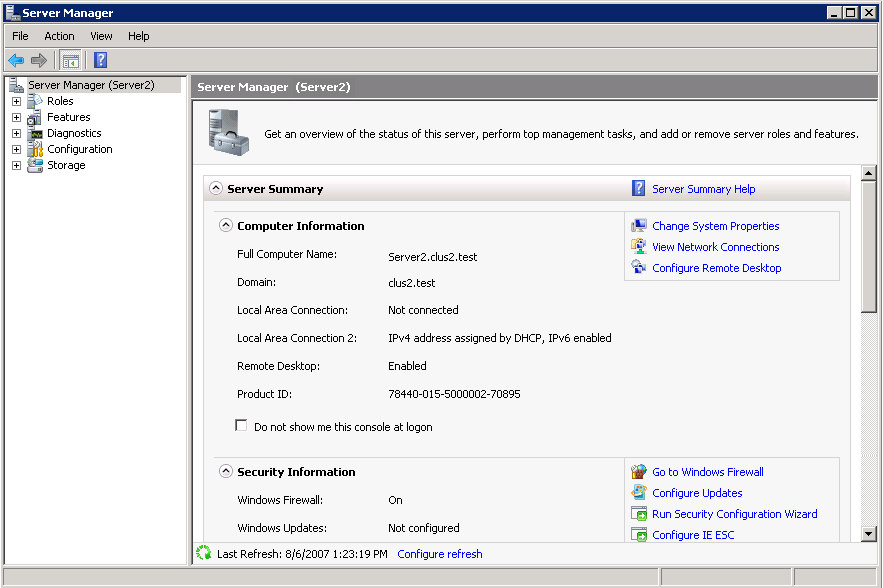Click the Configure IE ESC icon

click(639, 534)
